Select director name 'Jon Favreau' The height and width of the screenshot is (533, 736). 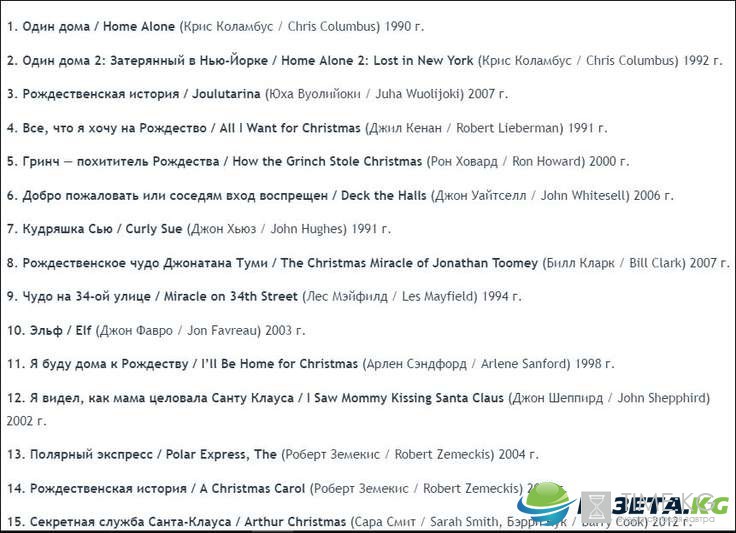(x=222, y=330)
